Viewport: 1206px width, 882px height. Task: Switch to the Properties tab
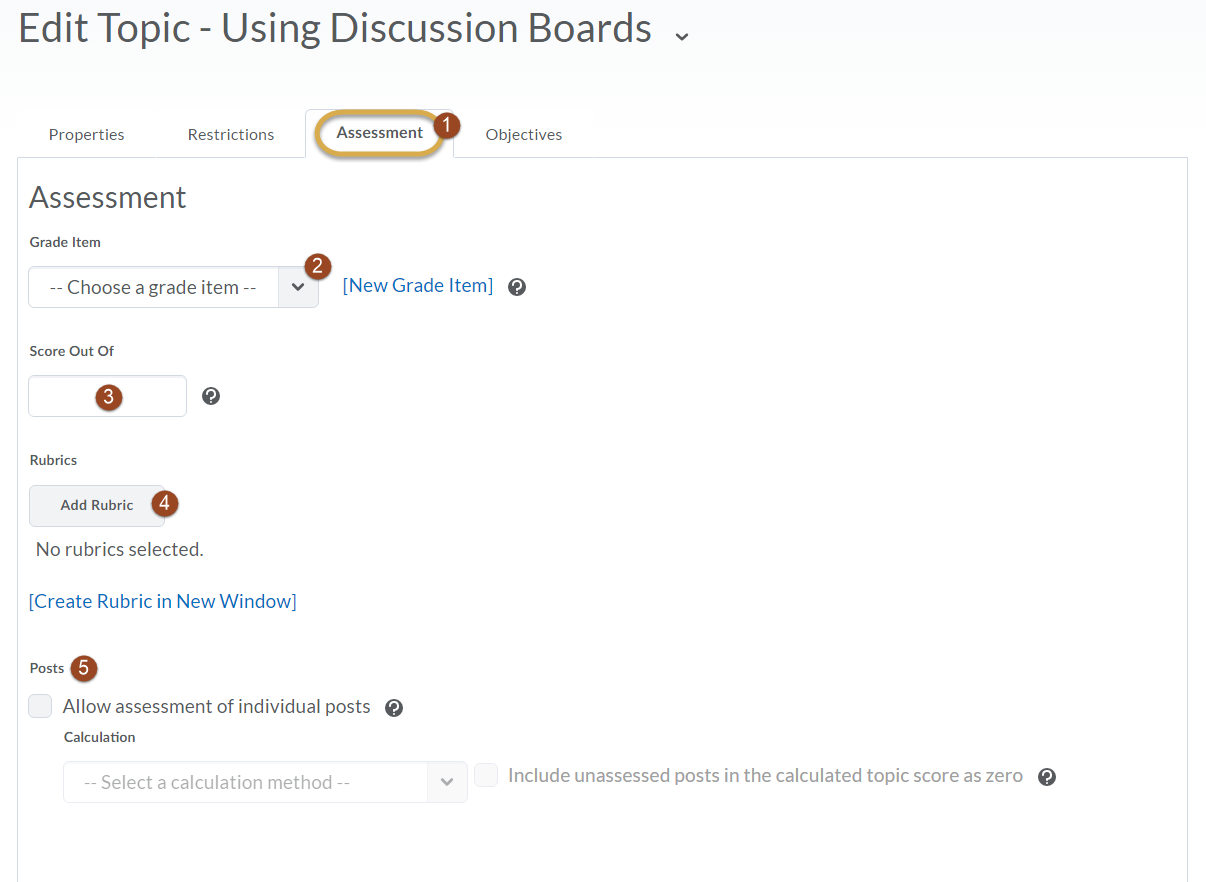click(x=87, y=134)
